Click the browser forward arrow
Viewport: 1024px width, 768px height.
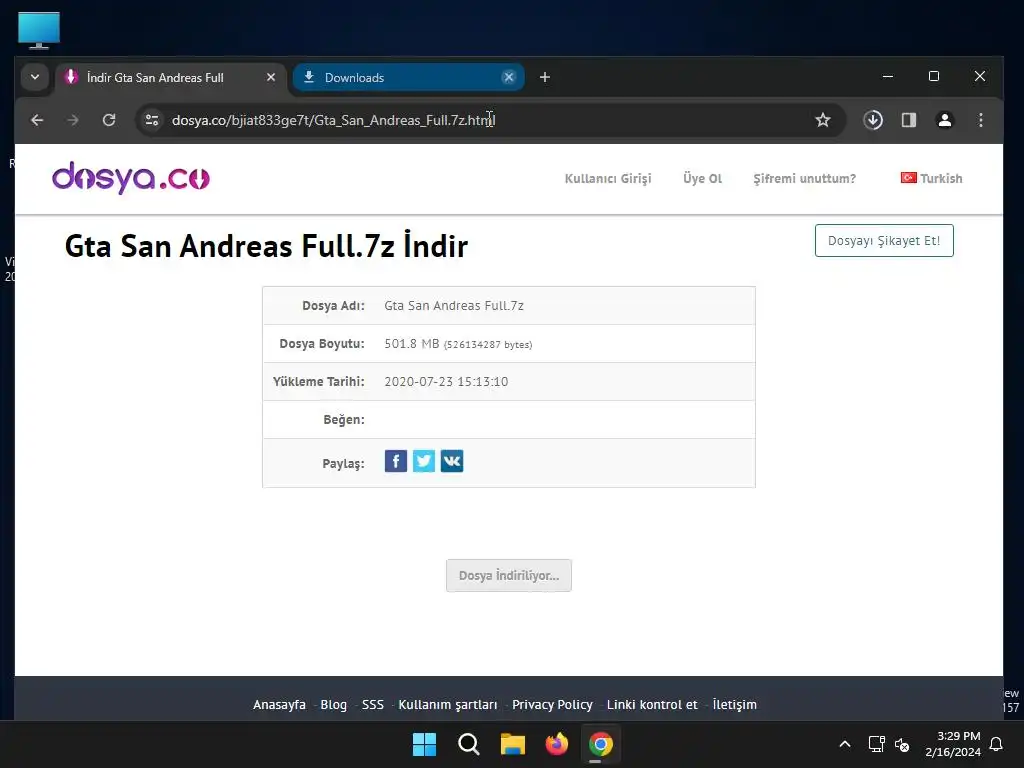[72, 120]
